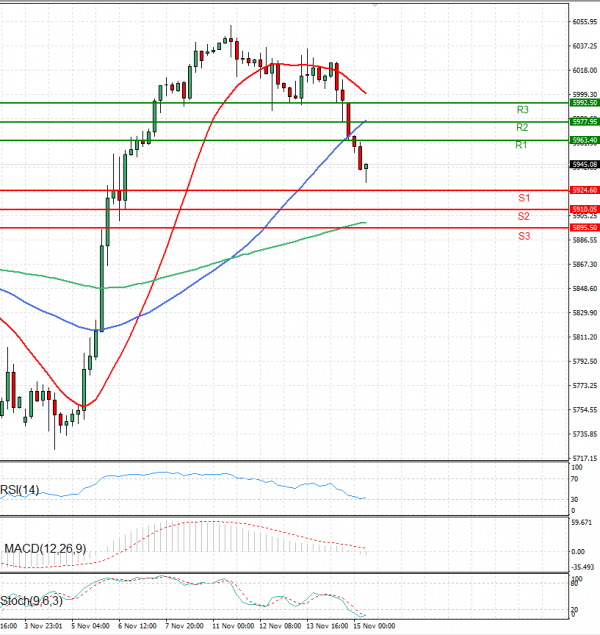The image size is (600, 635).
Task: Click the RSI scale level 70
Action: click(574, 479)
